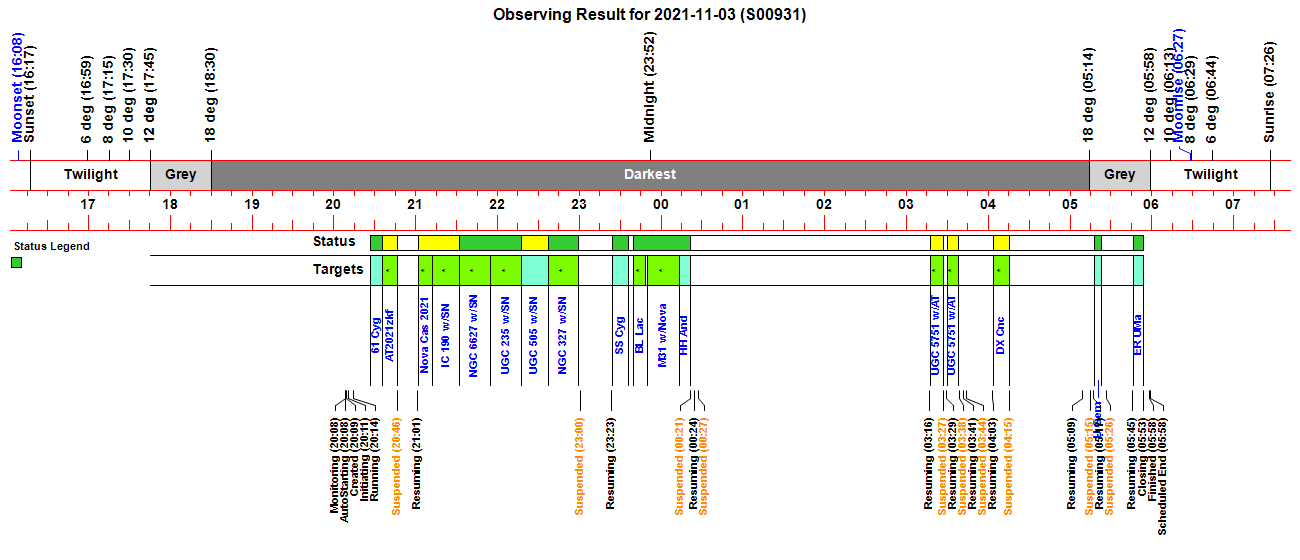Click hour label 00 on time axis

click(x=660, y=205)
